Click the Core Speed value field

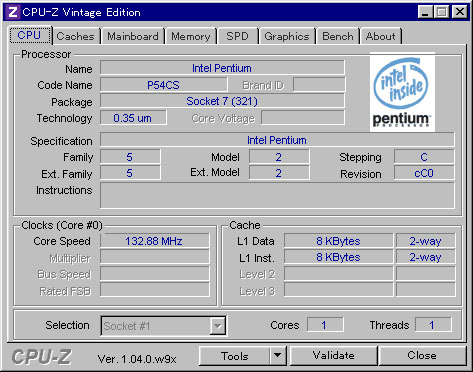point(155,241)
